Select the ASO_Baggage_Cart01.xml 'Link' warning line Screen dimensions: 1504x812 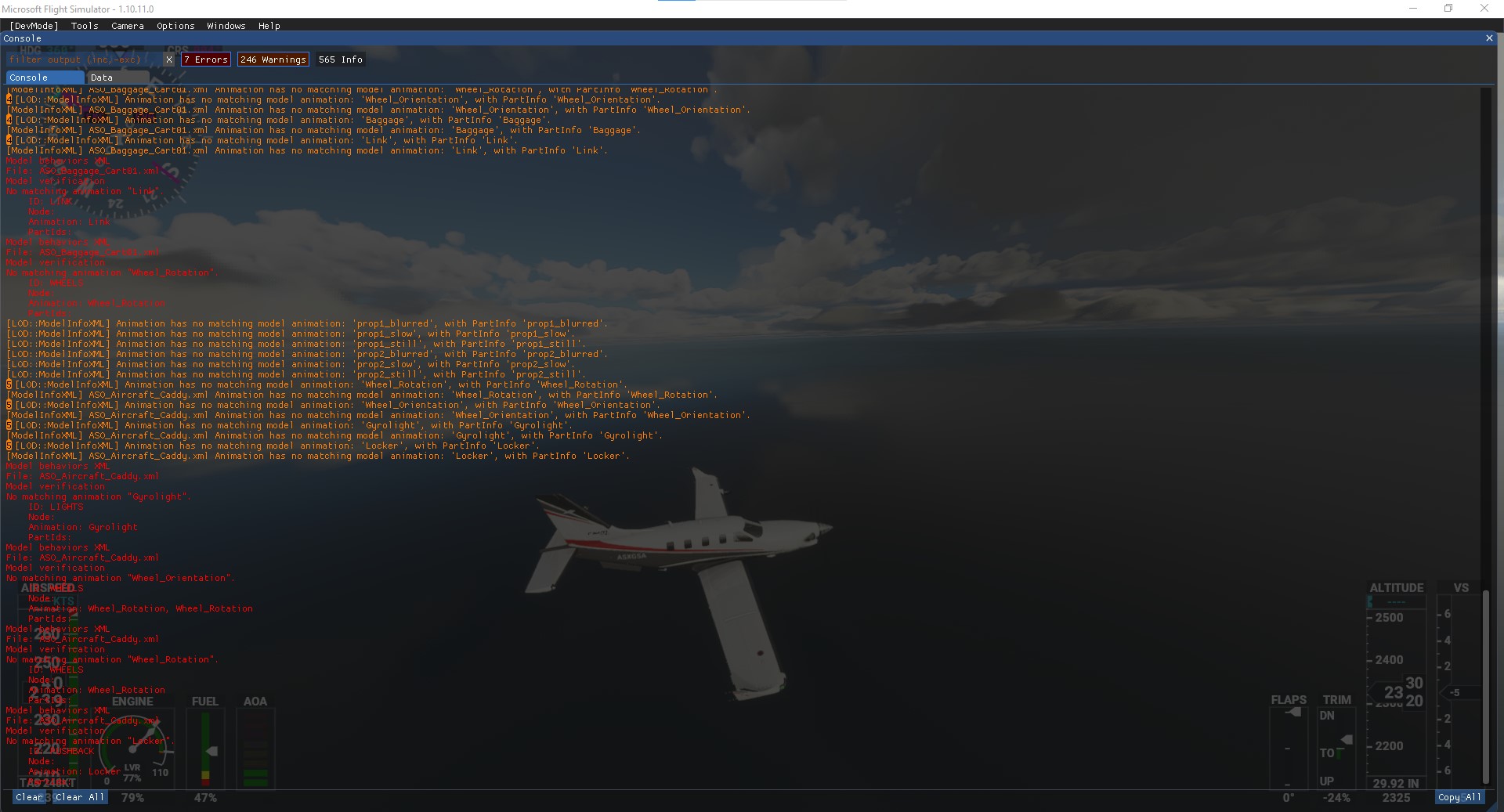(307, 150)
